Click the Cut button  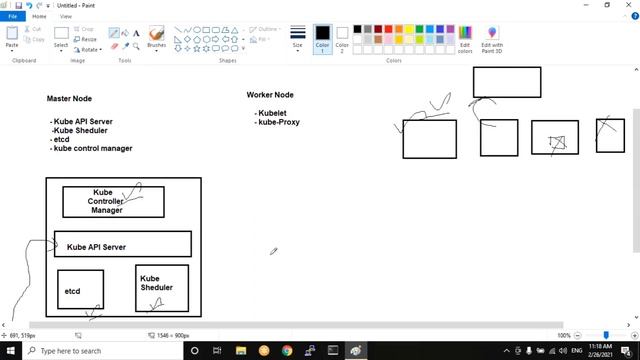point(33,29)
